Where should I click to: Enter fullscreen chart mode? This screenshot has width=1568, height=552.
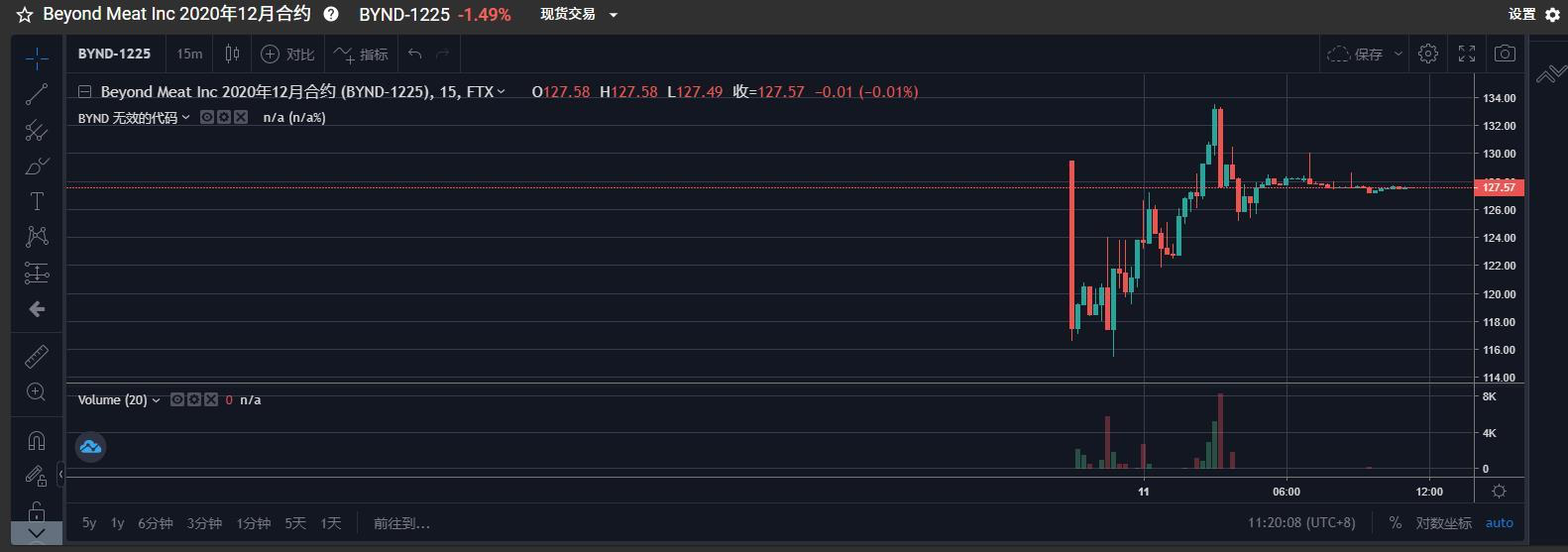click(1467, 54)
